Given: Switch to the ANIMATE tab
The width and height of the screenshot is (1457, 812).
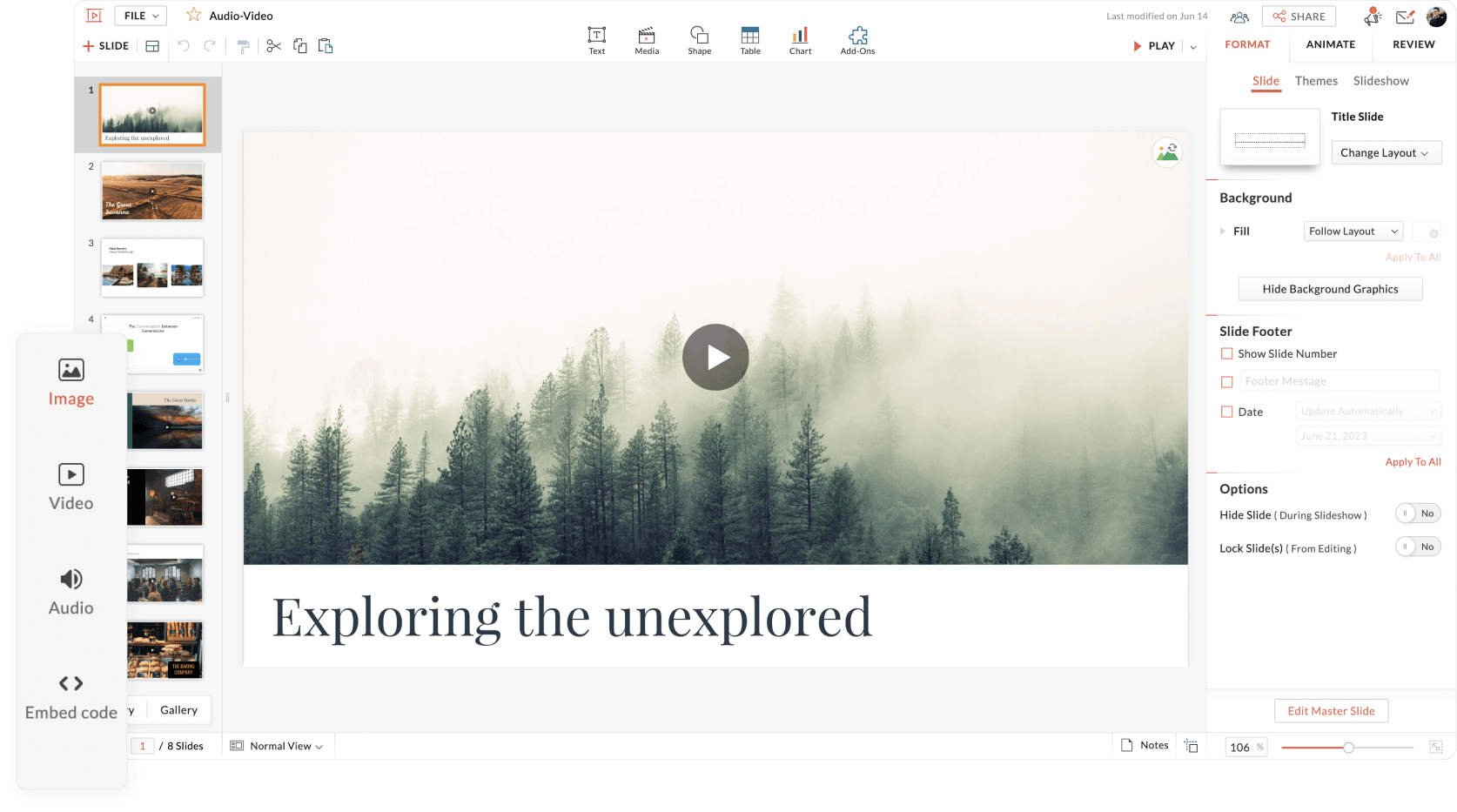Looking at the screenshot, I should click(1330, 44).
